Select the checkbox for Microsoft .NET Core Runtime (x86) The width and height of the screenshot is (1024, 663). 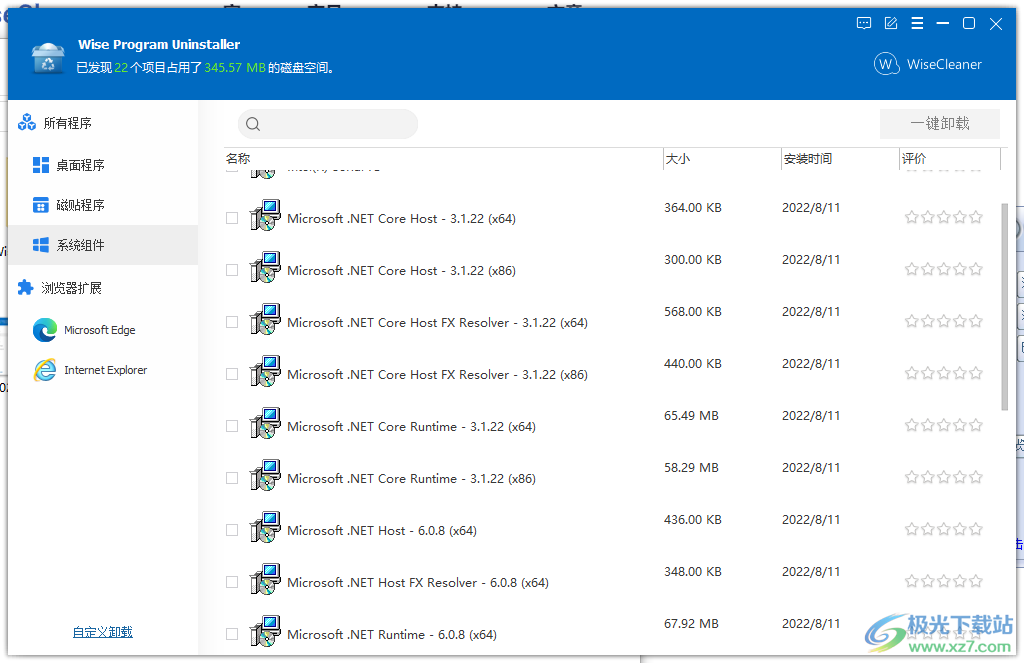(231, 477)
